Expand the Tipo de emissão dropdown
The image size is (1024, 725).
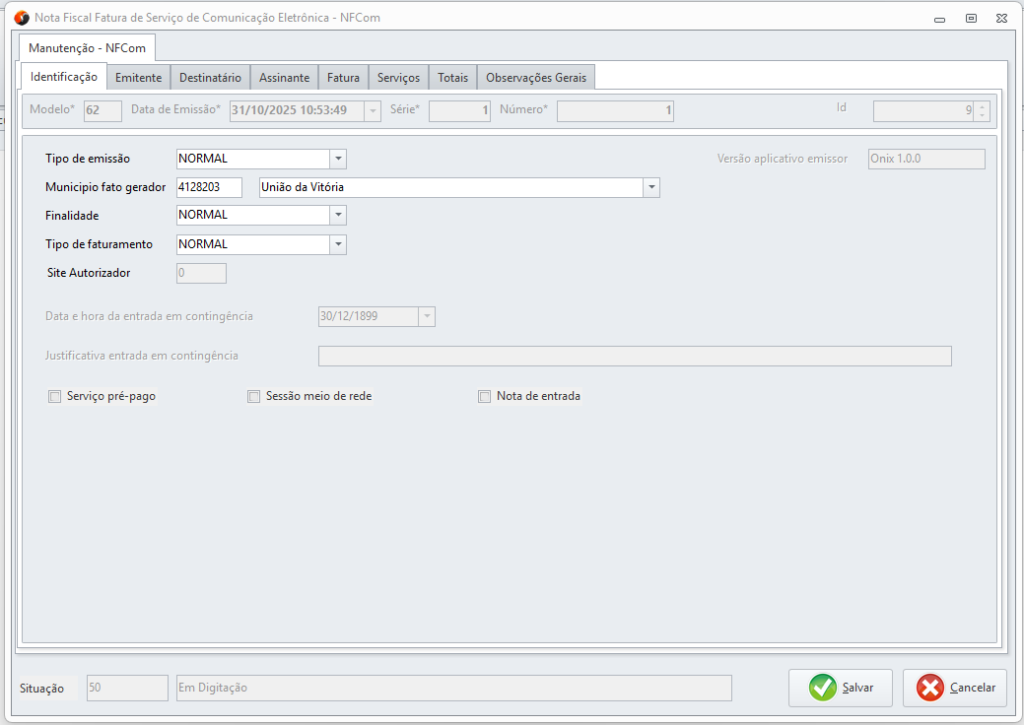[x=338, y=158]
